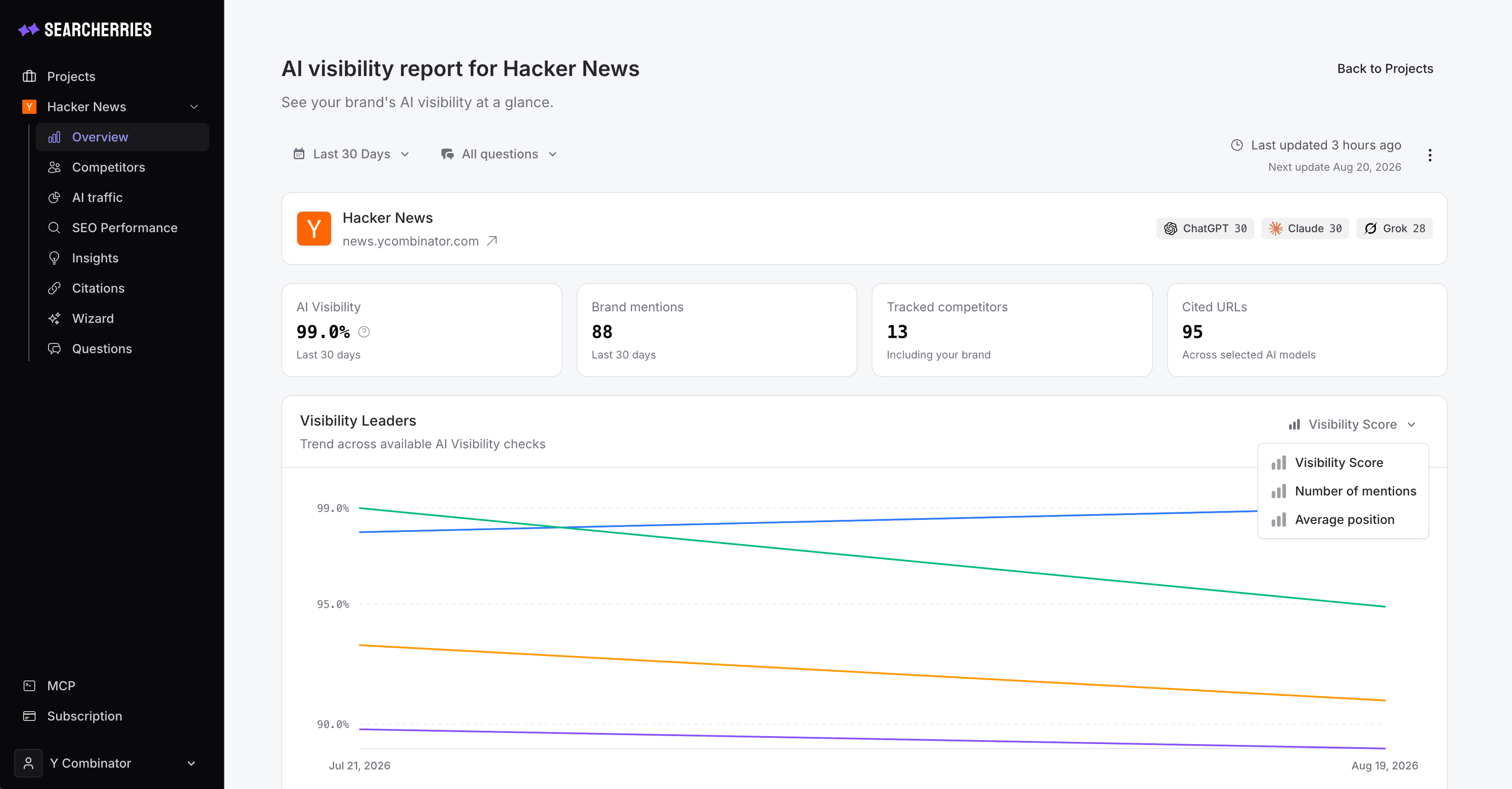Select Average position option
The width and height of the screenshot is (1512, 789).
pos(1343,520)
